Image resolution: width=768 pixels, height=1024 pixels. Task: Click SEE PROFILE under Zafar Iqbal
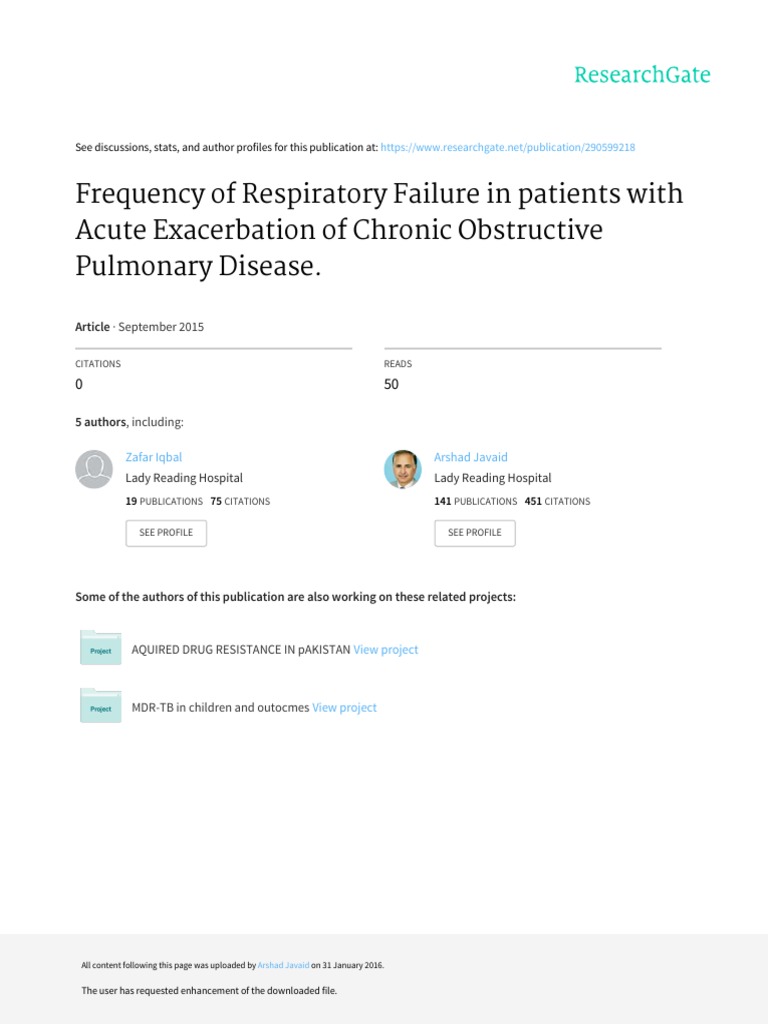[x=166, y=533]
